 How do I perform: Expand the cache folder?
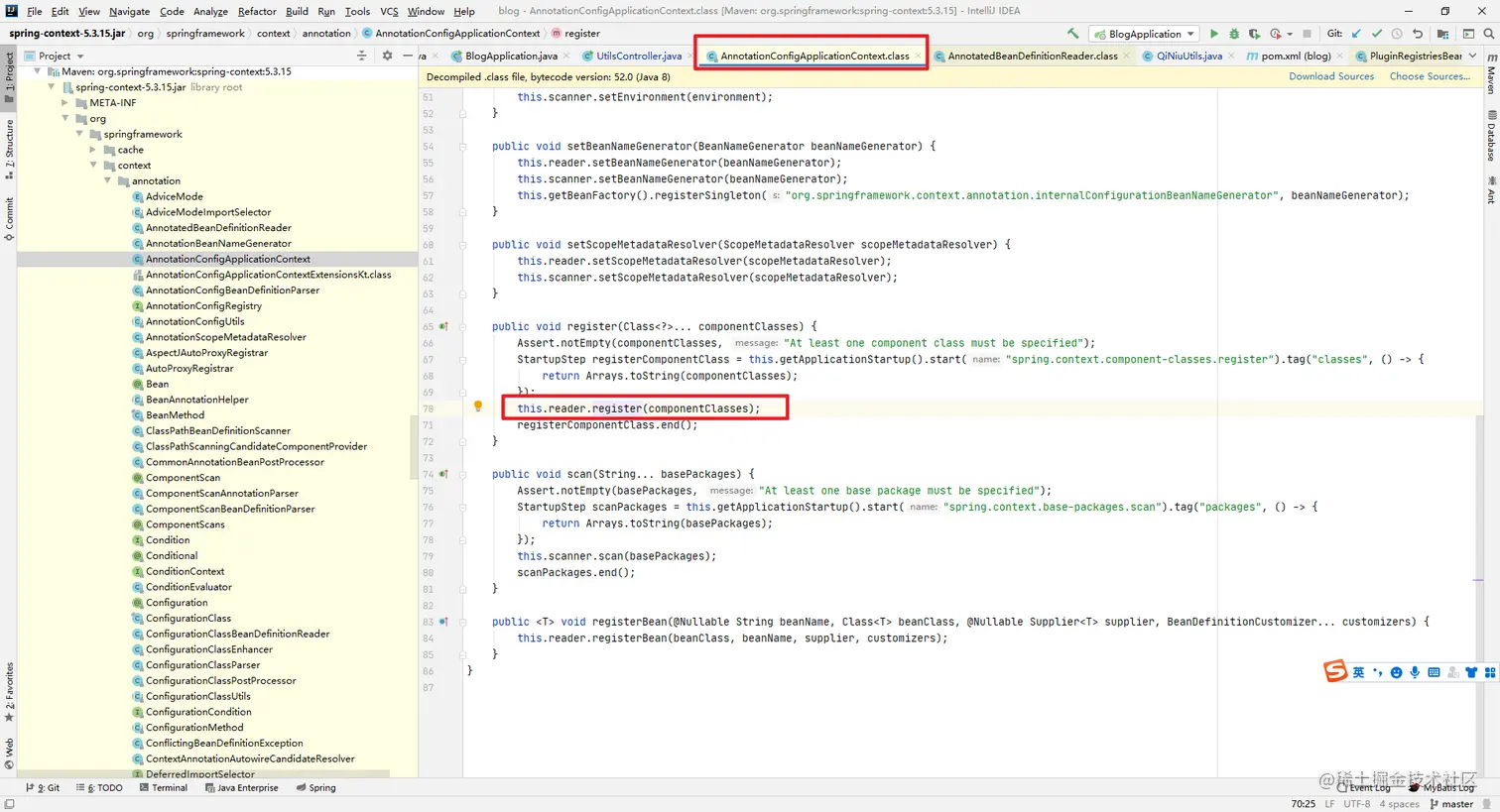93,150
